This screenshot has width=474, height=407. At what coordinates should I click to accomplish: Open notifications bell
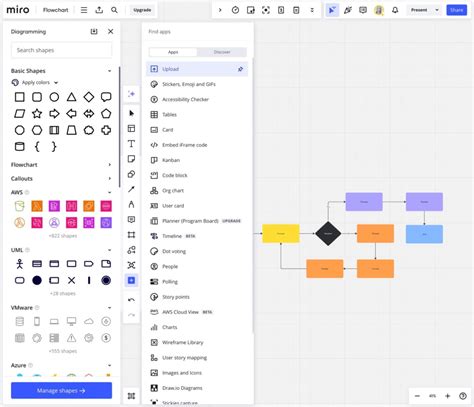395,10
